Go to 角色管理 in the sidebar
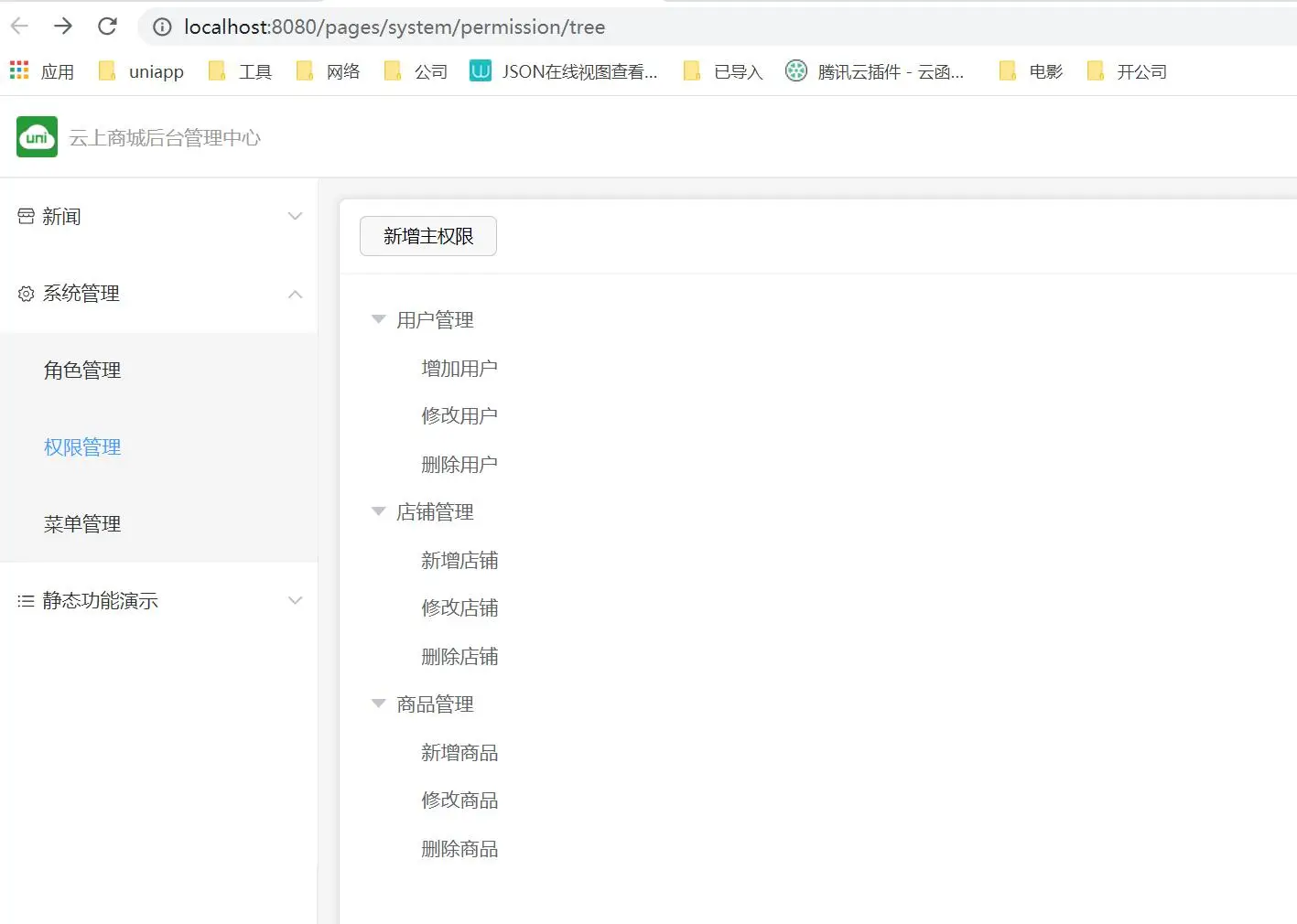The width and height of the screenshot is (1297, 924). point(82,371)
